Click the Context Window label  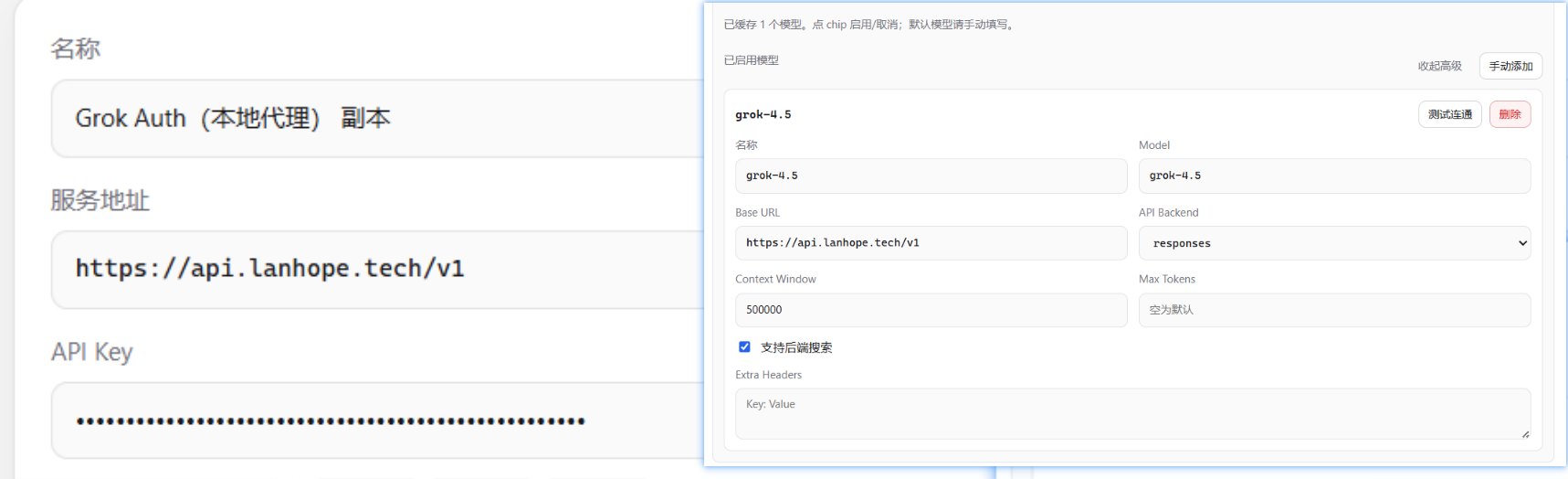point(775,279)
